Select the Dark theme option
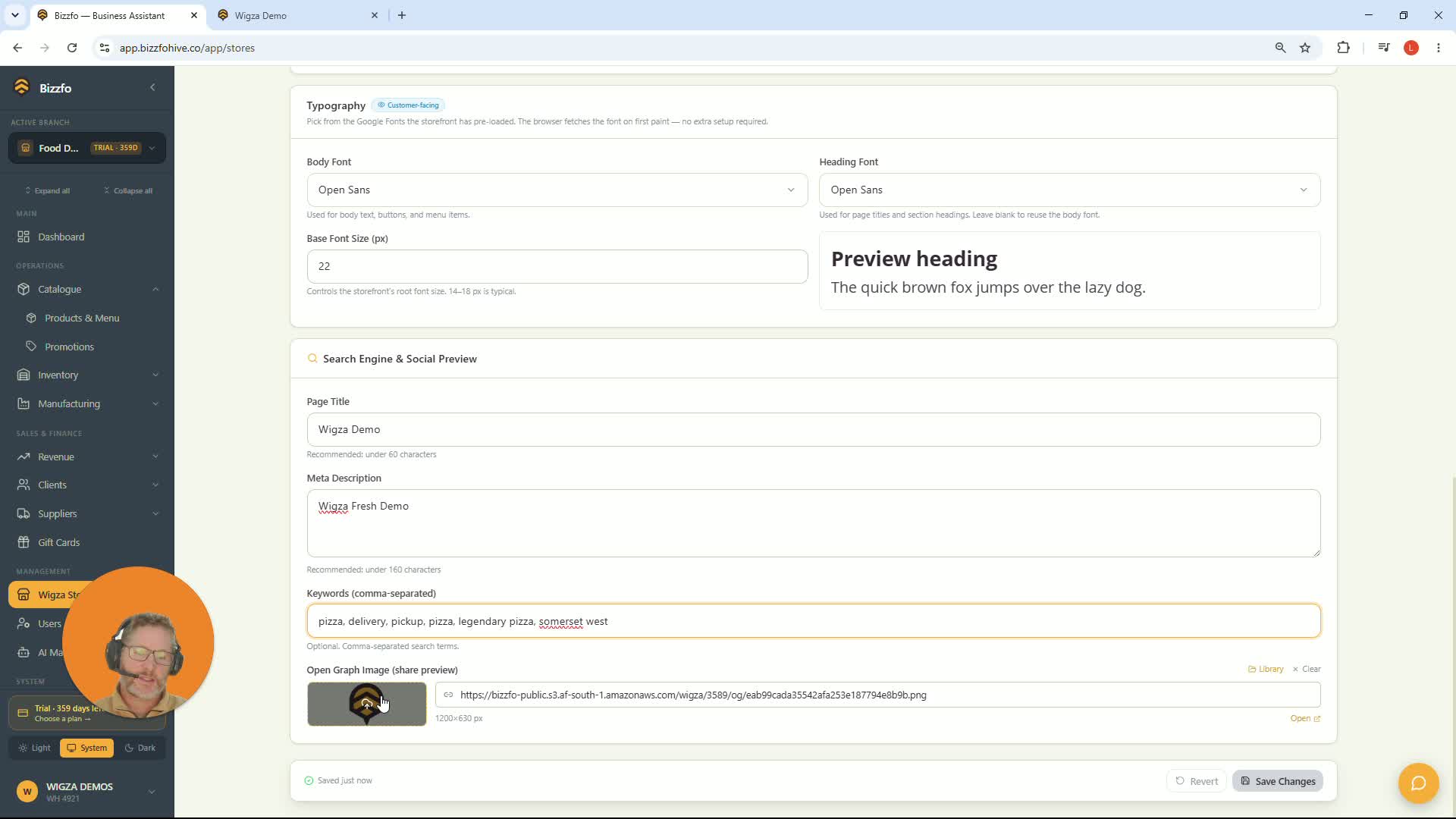Viewport: 1456px width, 819px height. point(140,748)
